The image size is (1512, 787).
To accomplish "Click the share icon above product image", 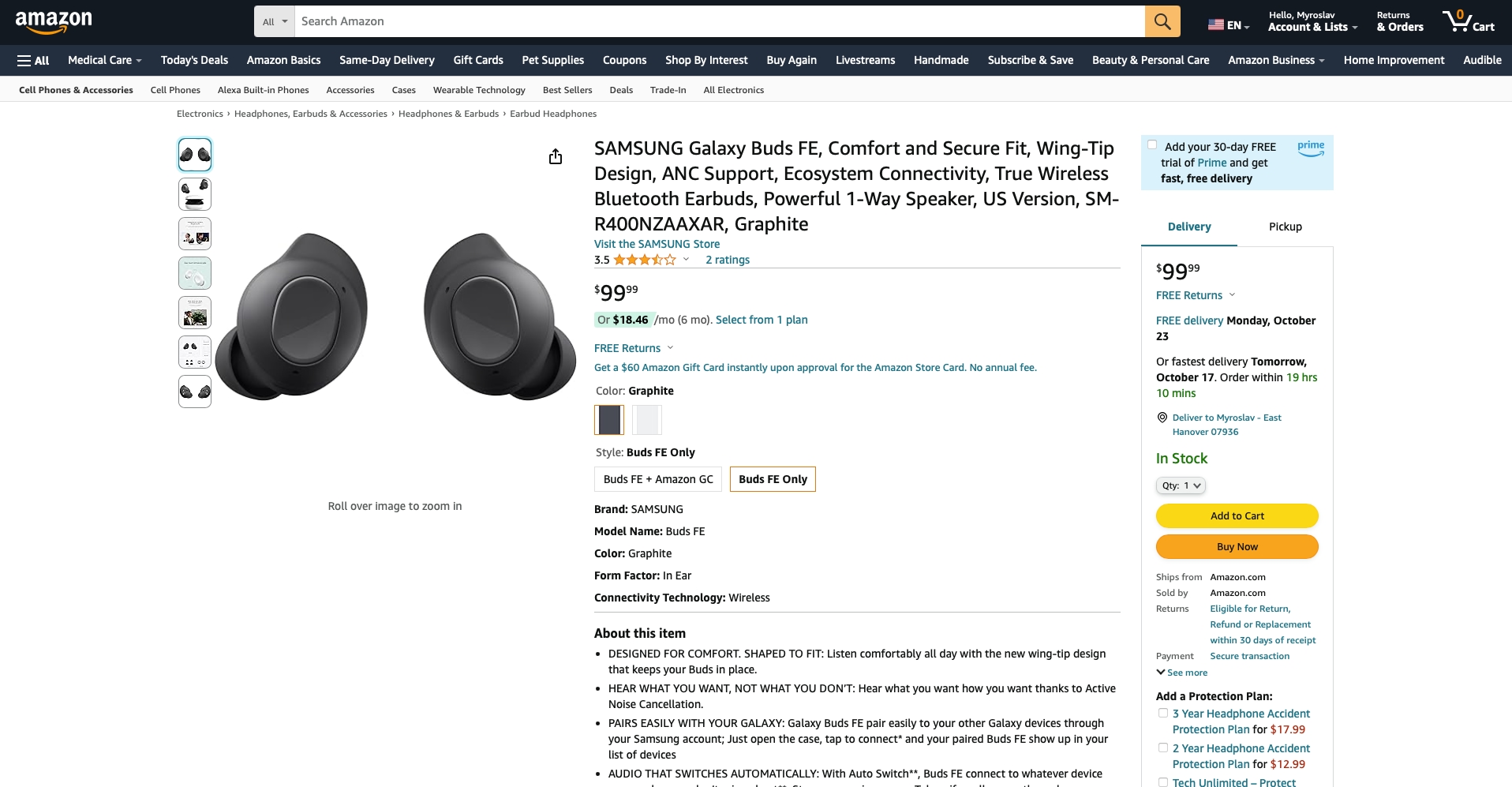I will click(556, 156).
